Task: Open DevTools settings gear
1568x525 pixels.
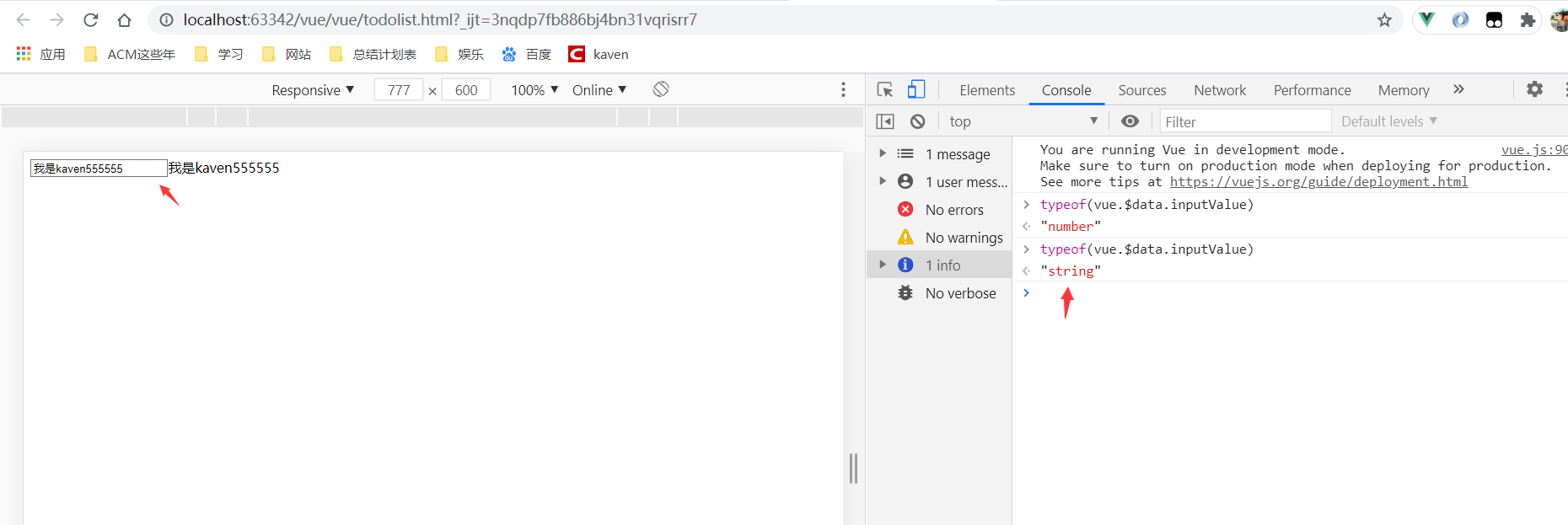Action: 1535,89
